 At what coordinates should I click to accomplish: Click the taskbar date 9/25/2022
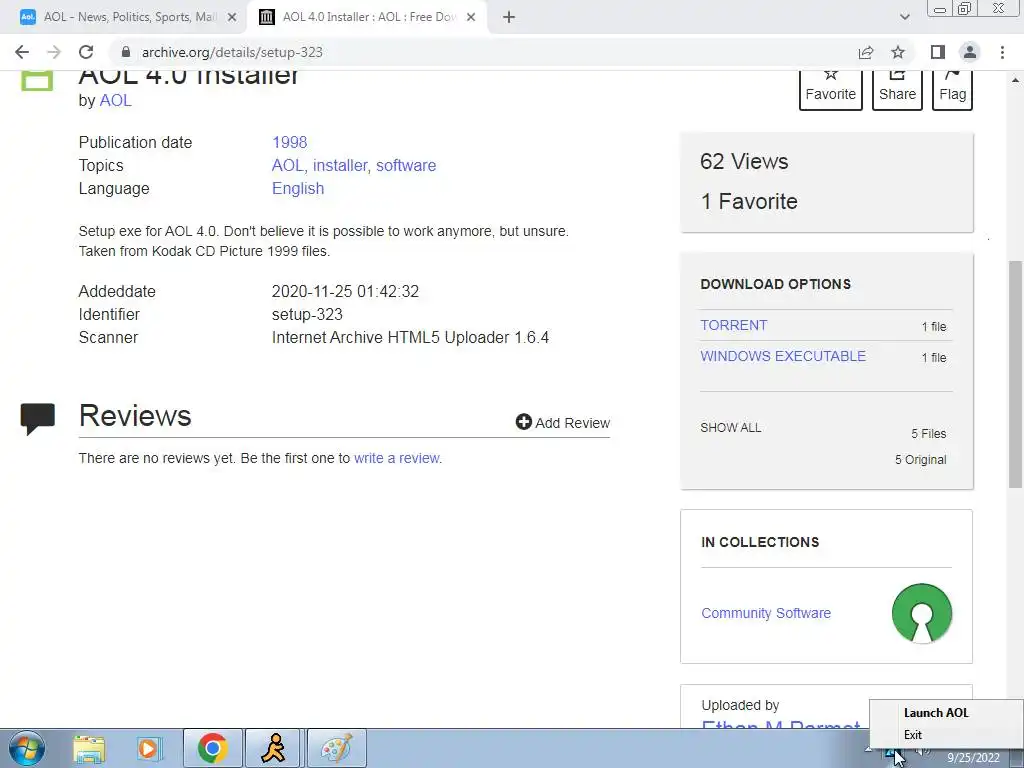tap(973, 758)
